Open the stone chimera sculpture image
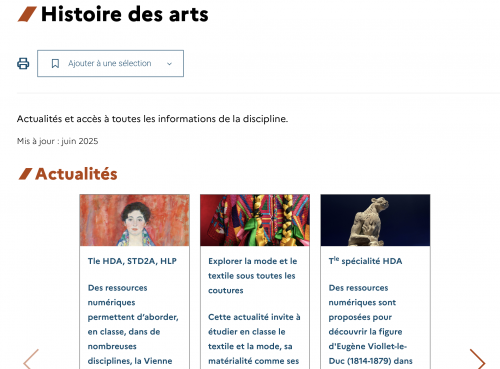The width and height of the screenshot is (500, 369). pyautogui.click(x=375, y=220)
